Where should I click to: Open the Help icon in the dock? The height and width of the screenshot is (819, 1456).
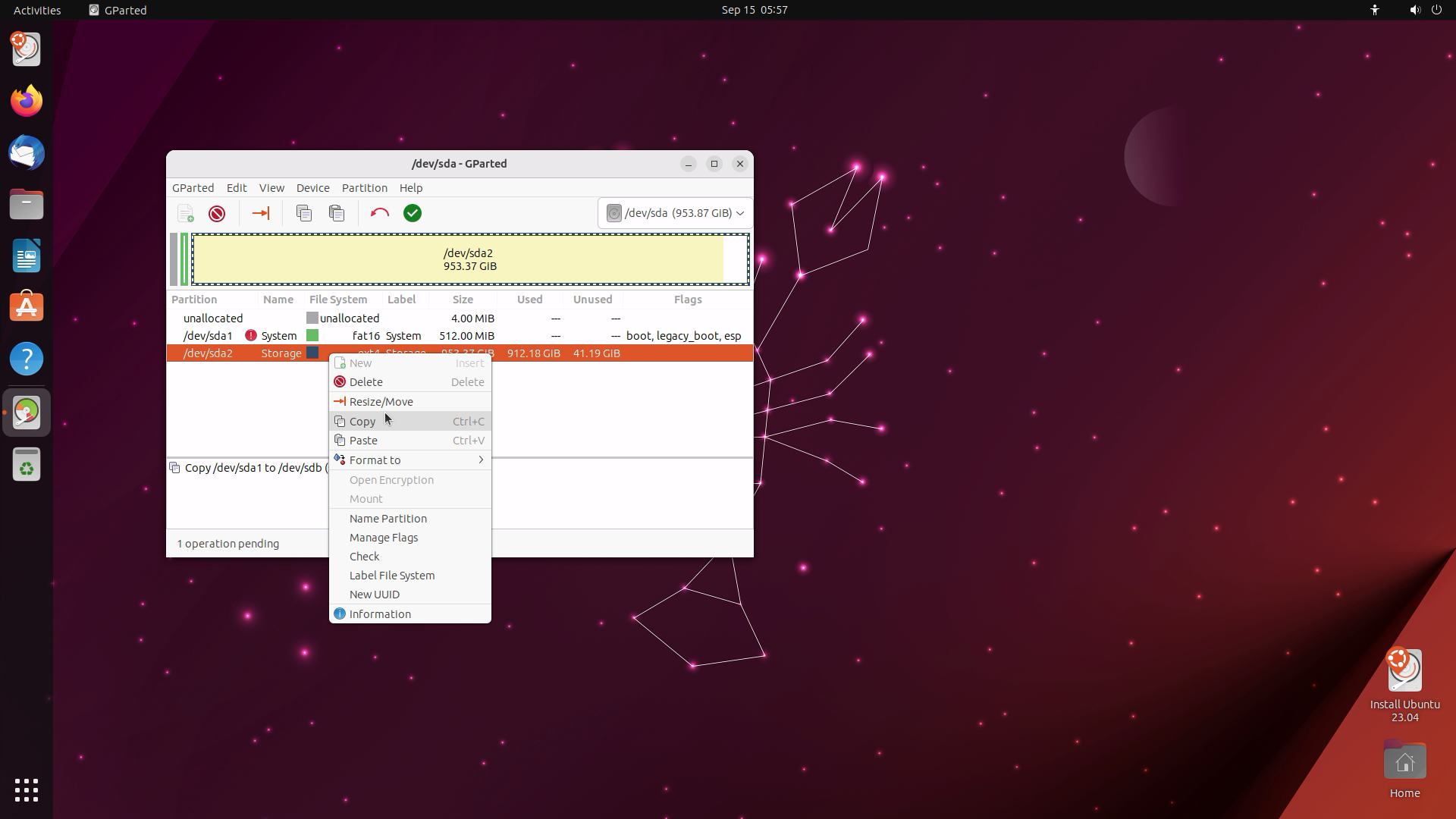[x=27, y=359]
